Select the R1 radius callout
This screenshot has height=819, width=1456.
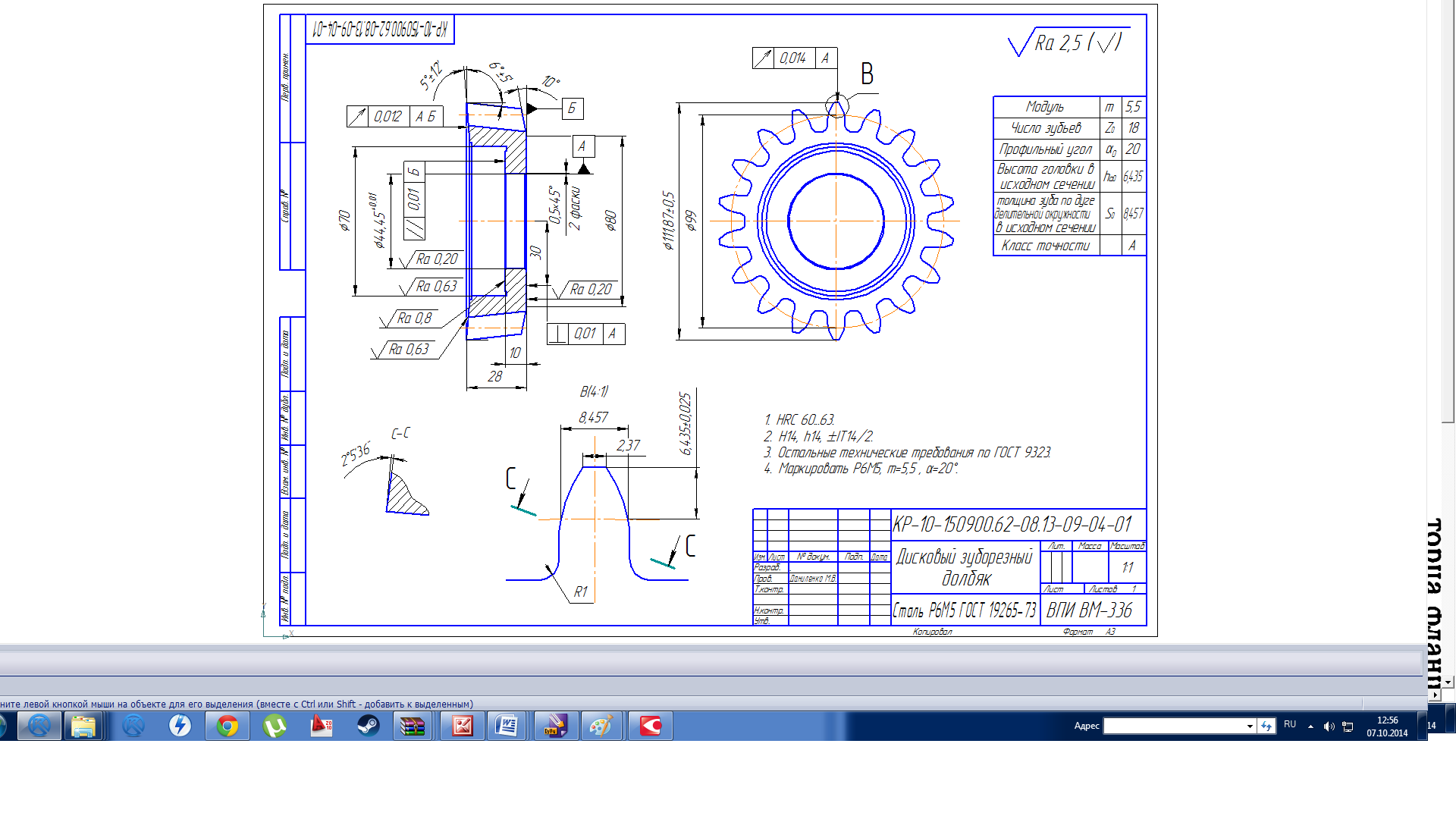coord(580,591)
